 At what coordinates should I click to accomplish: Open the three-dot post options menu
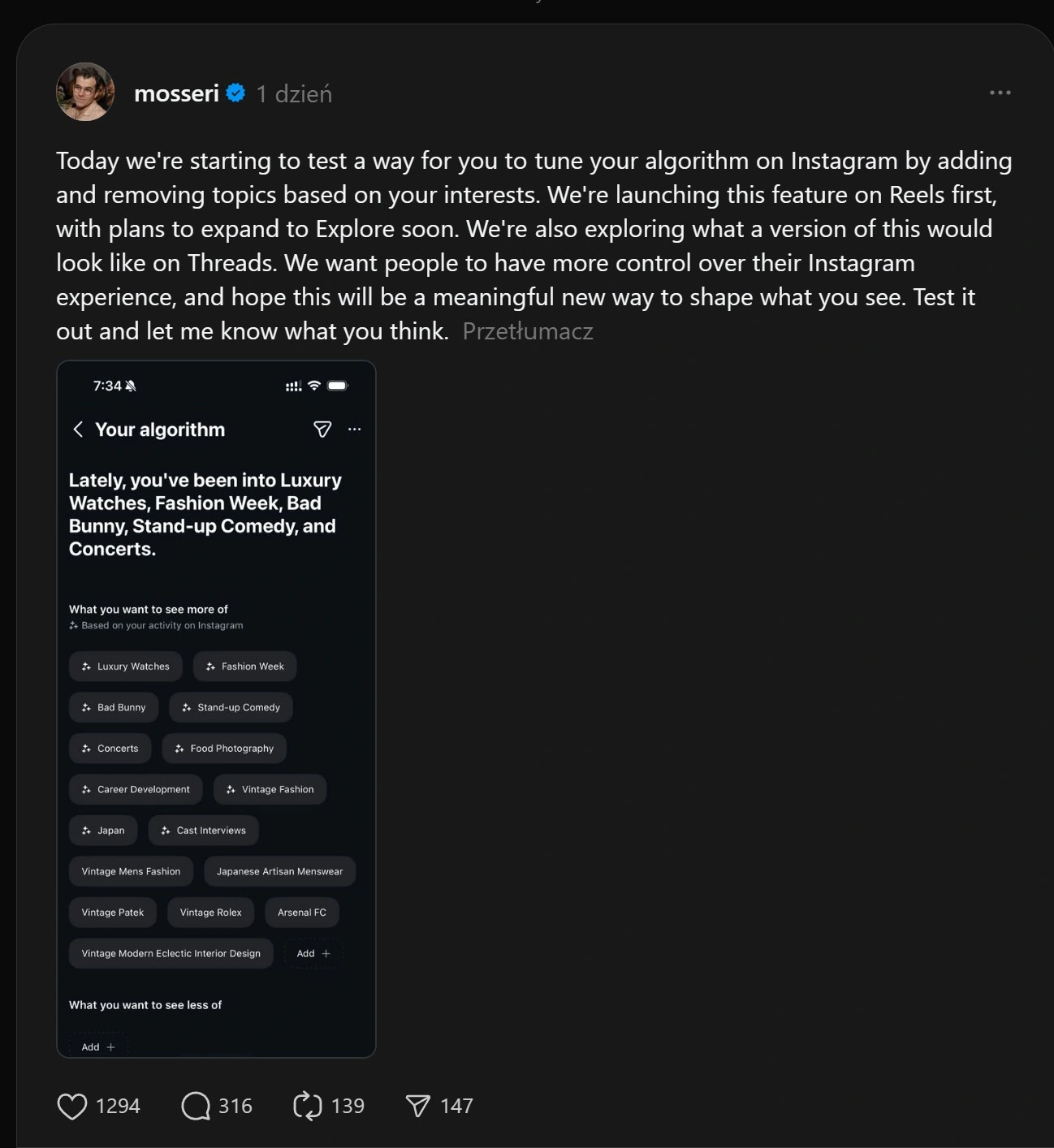(1000, 93)
